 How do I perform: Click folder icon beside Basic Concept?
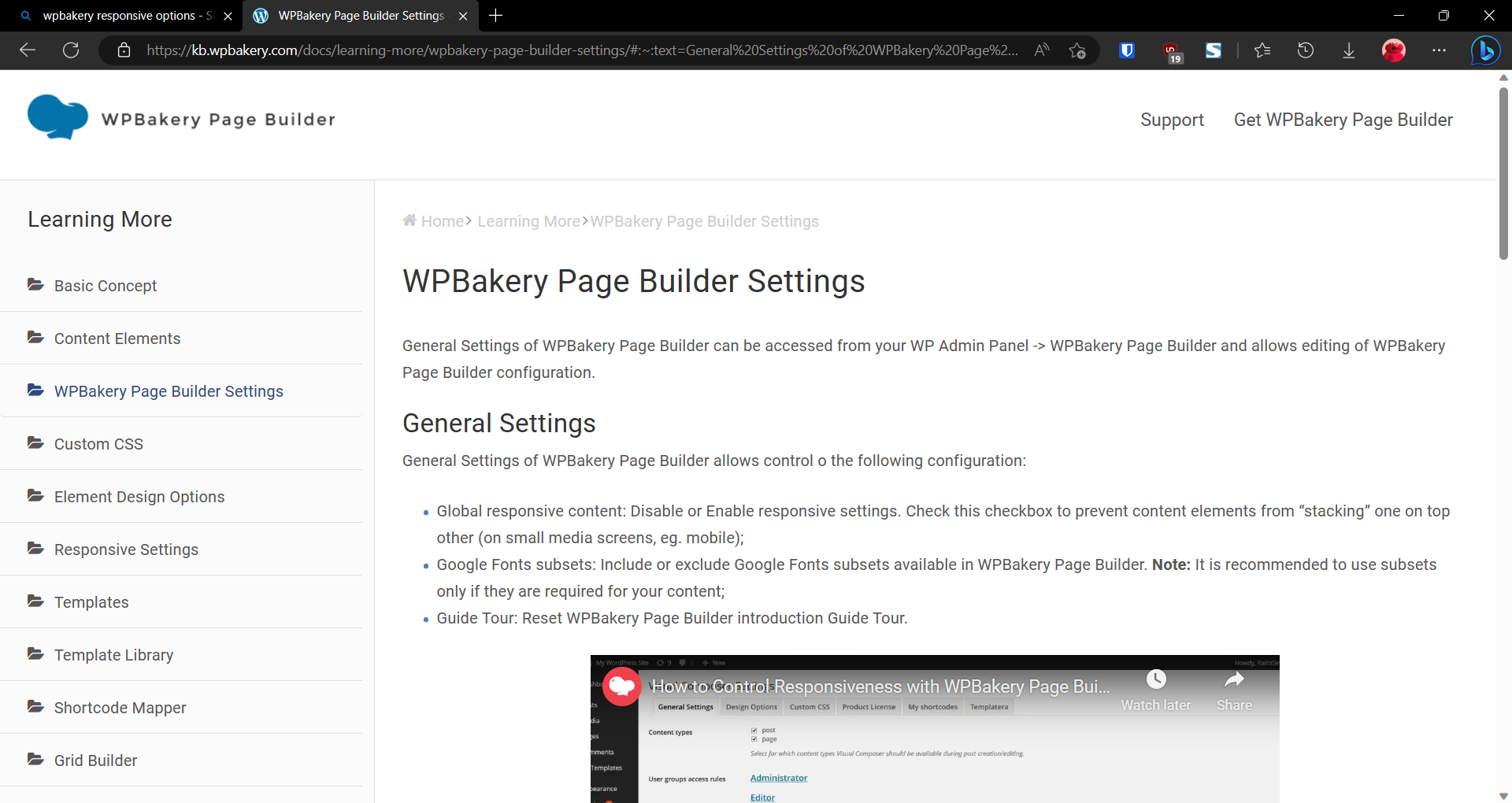pyautogui.click(x=35, y=284)
